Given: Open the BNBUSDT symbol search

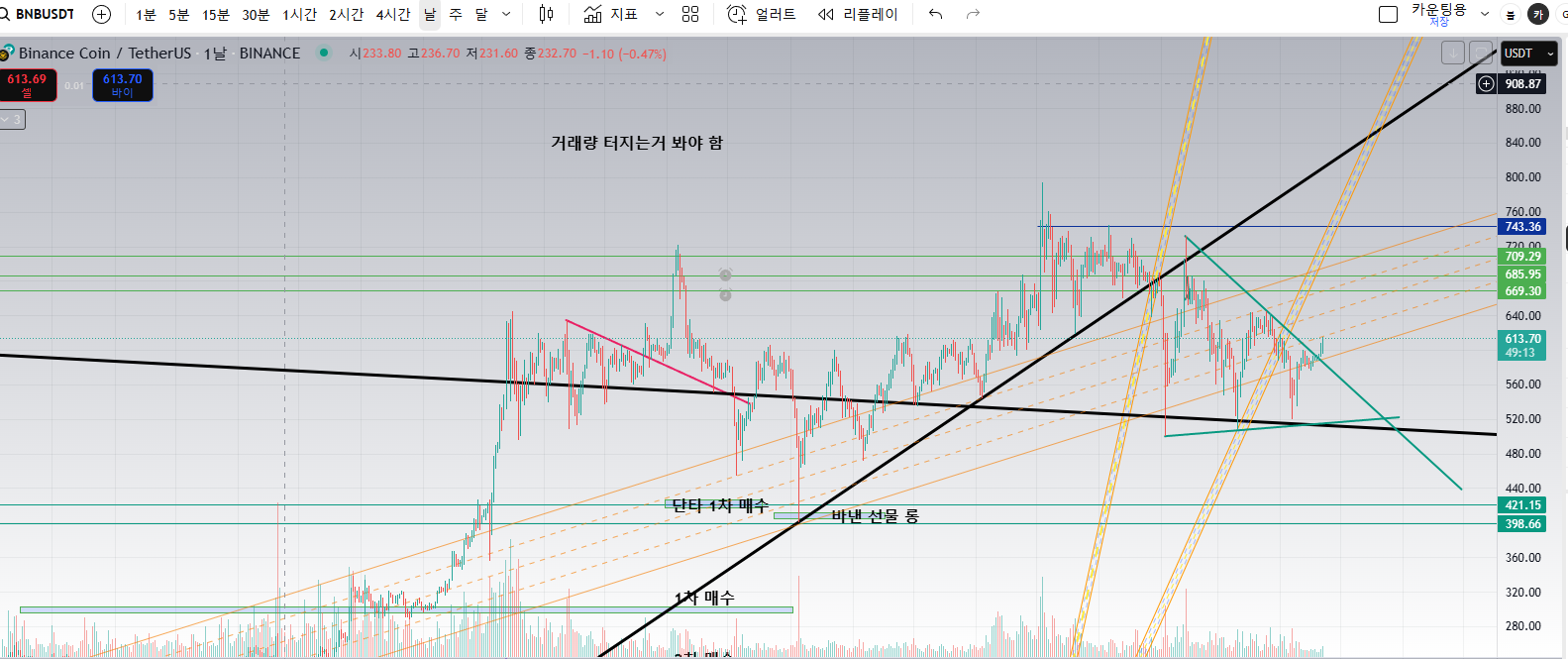Looking at the screenshot, I should coord(38,14).
